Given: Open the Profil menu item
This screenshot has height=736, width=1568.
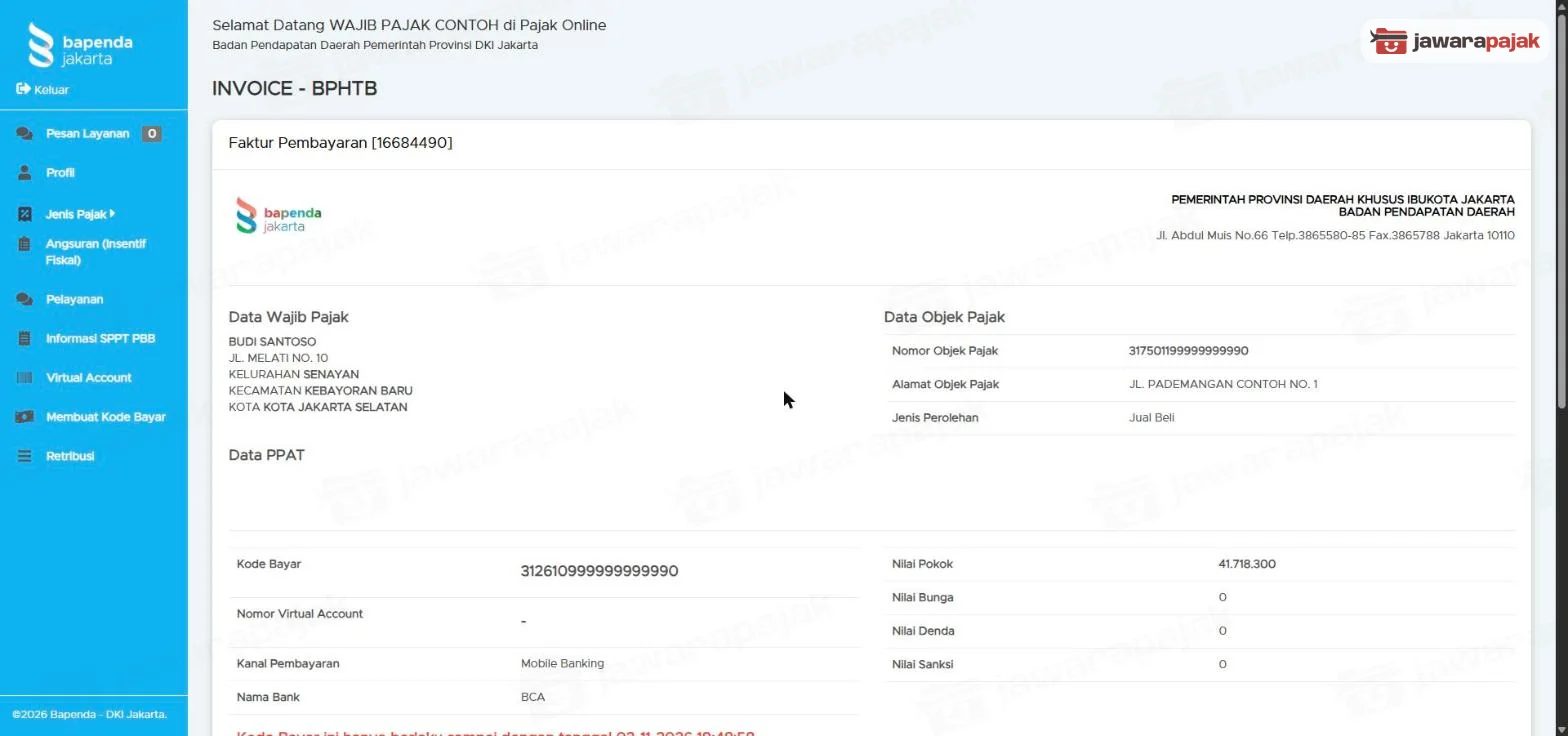Looking at the screenshot, I should (60, 173).
